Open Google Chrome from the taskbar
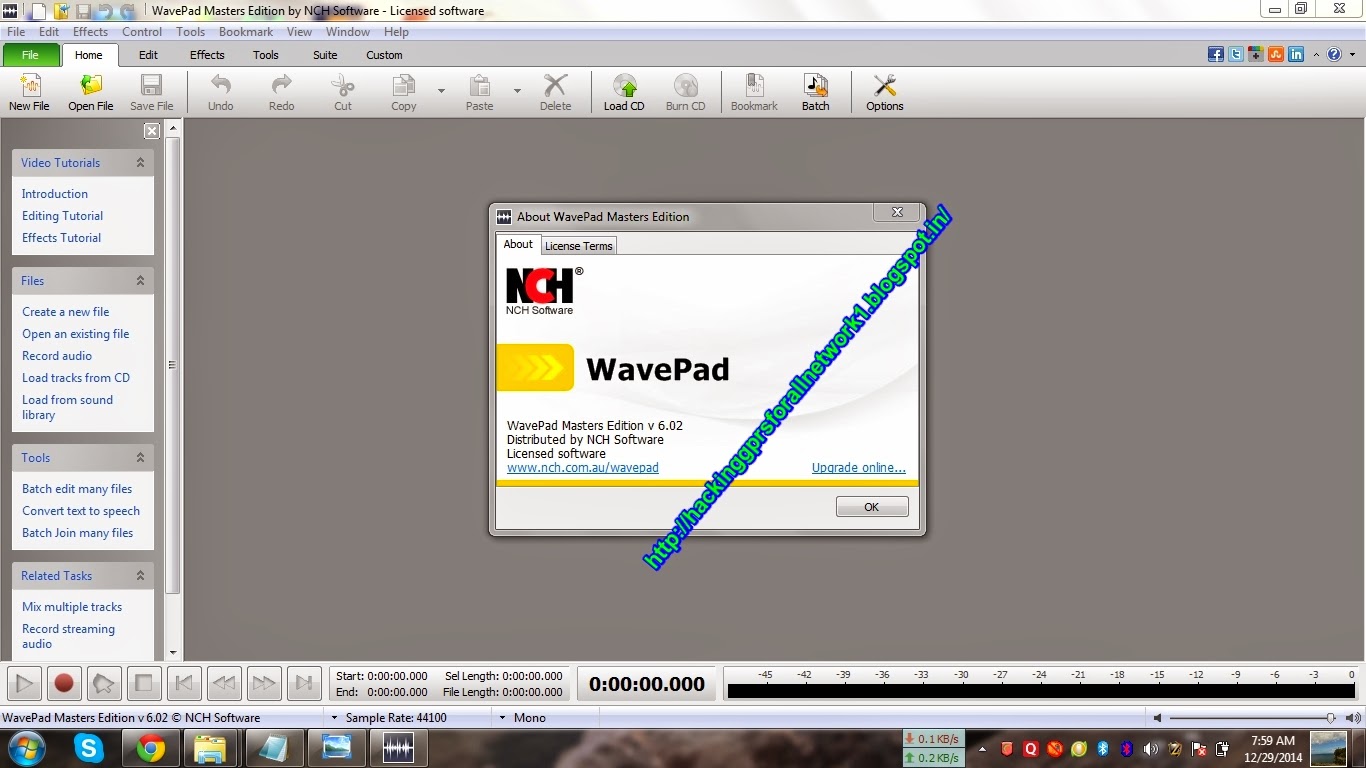This screenshot has height=768, width=1366. pyautogui.click(x=151, y=748)
